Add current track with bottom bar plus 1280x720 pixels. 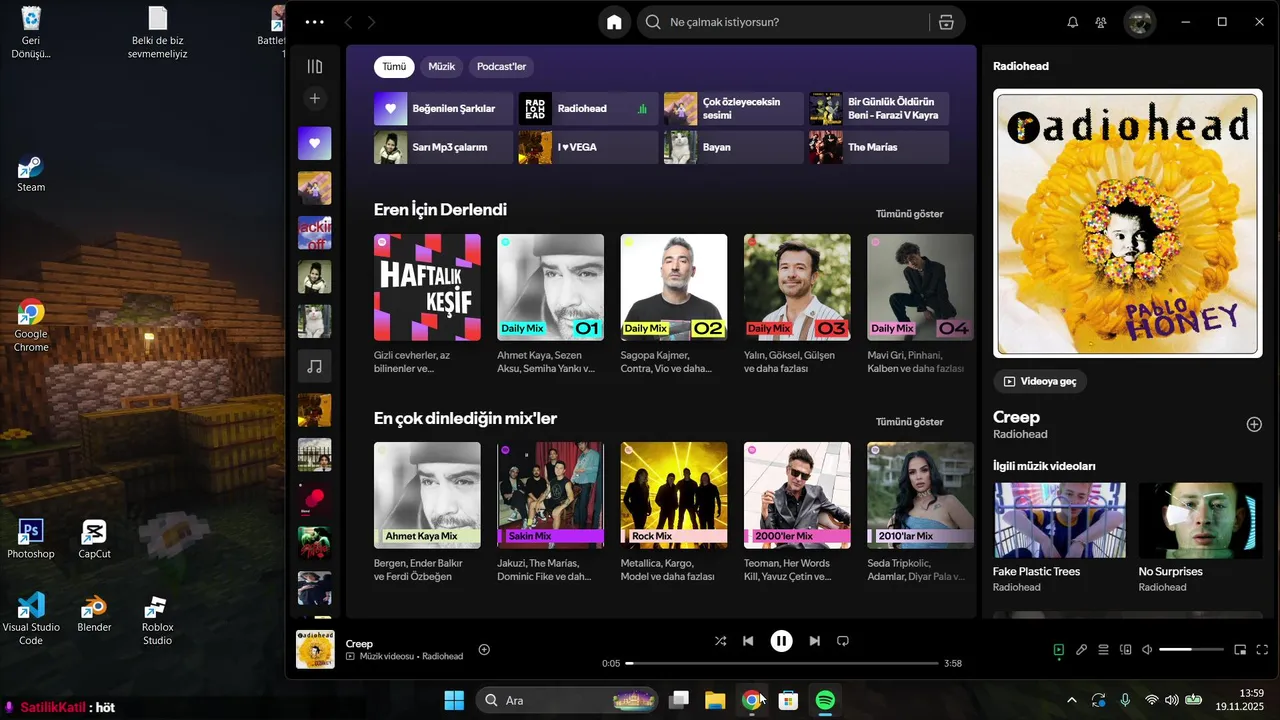pos(484,650)
